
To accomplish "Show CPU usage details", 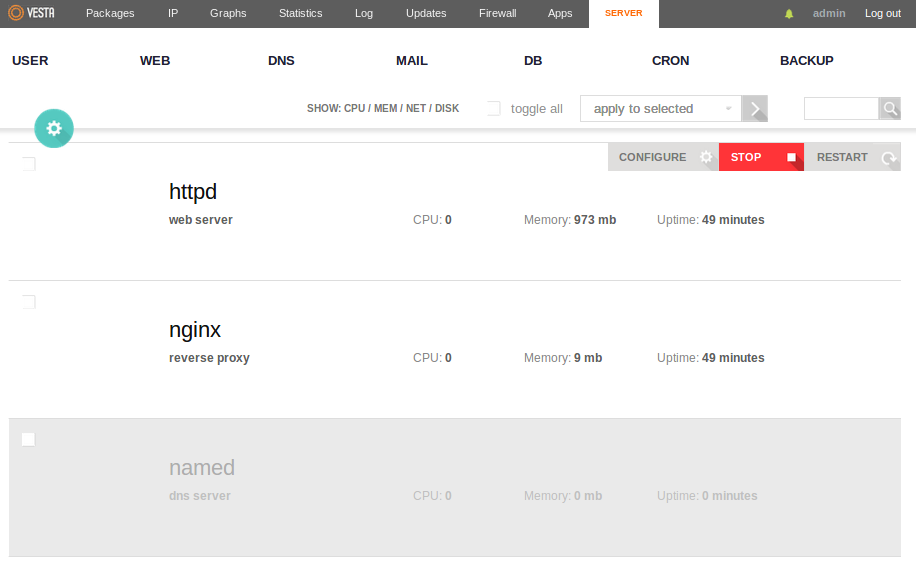I will click(x=354, y=108).
